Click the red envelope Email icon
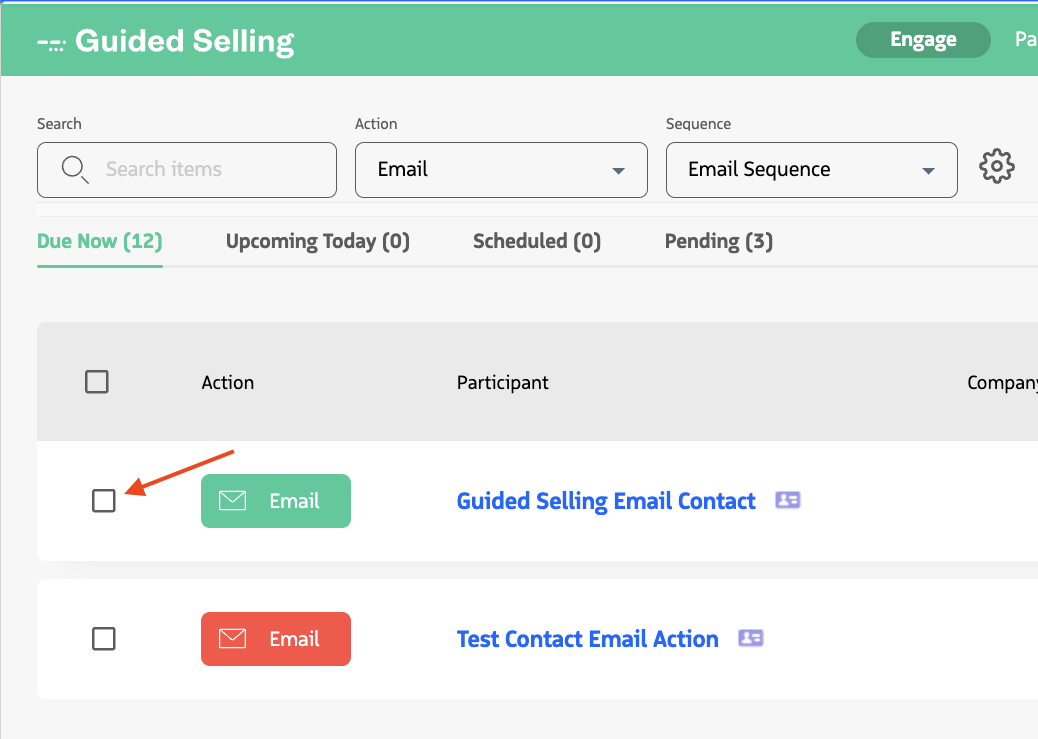 (x=232, y=638)
